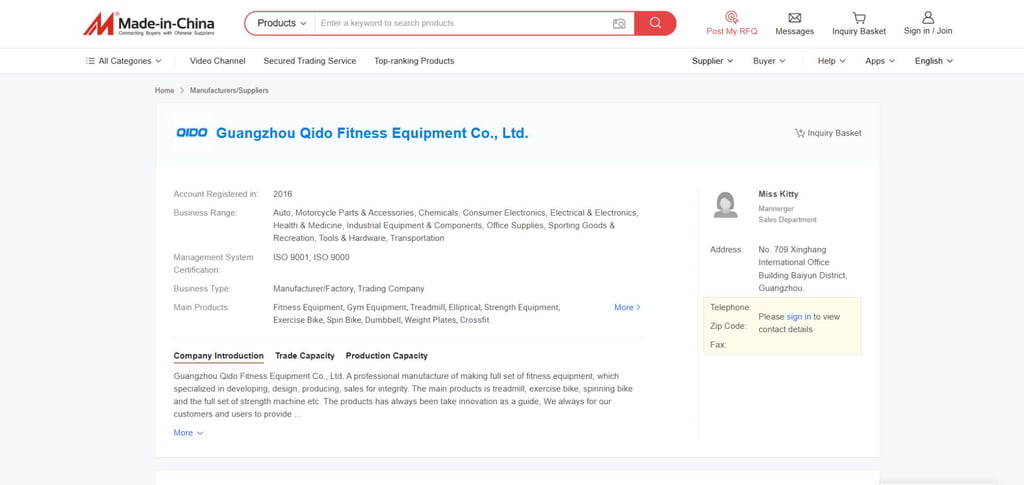Expand More under Company Introduction text
The height and width of the screenshot is (485, 1024).
pyautogui.click(x=188, y=433)
